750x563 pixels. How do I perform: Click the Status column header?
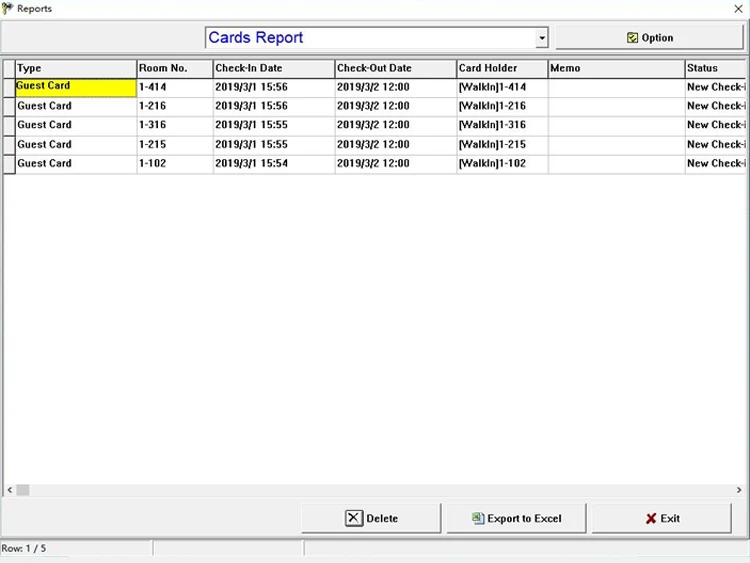[716, 68]
